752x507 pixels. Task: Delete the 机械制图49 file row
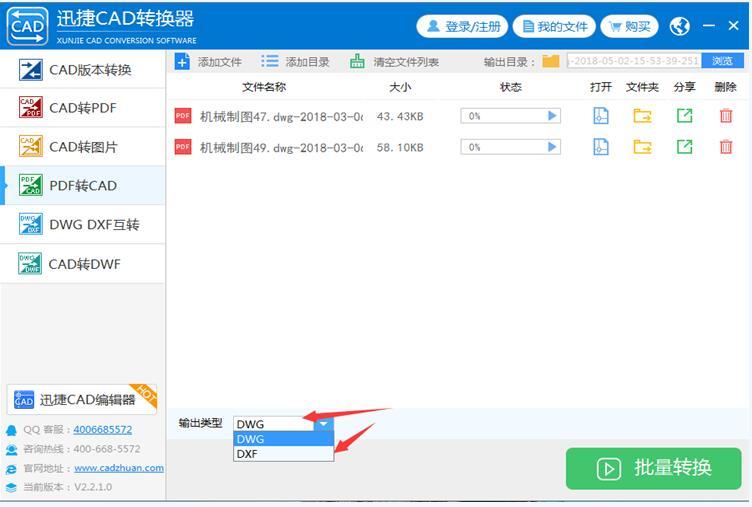point(726,147)
